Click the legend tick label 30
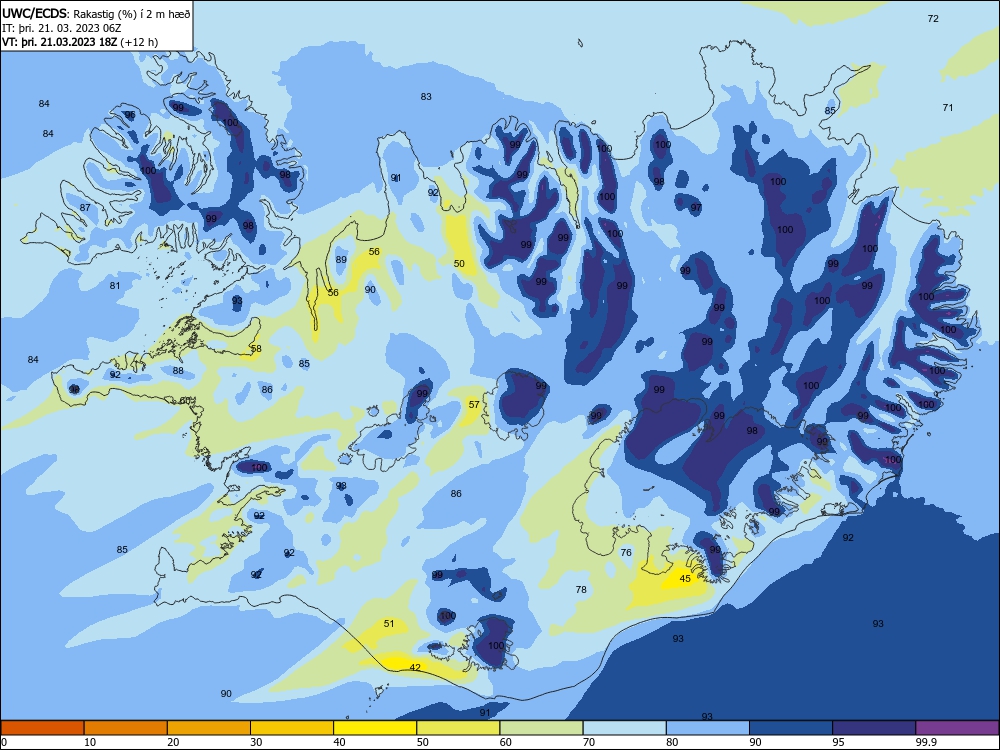Screen dimensions: 1000x750 (256, 742)
